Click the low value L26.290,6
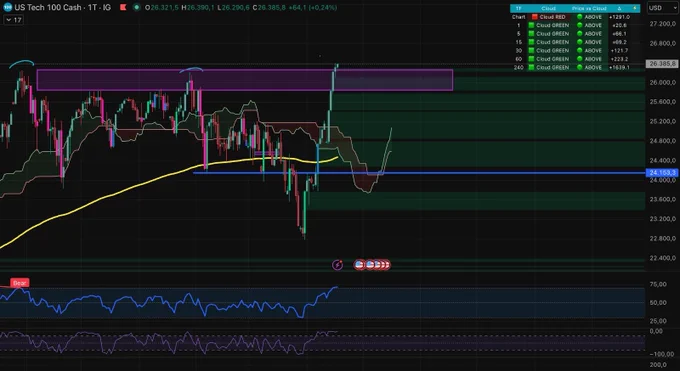Screen dimensions: 680x371 pyautogui.click(x=234, y=7)
